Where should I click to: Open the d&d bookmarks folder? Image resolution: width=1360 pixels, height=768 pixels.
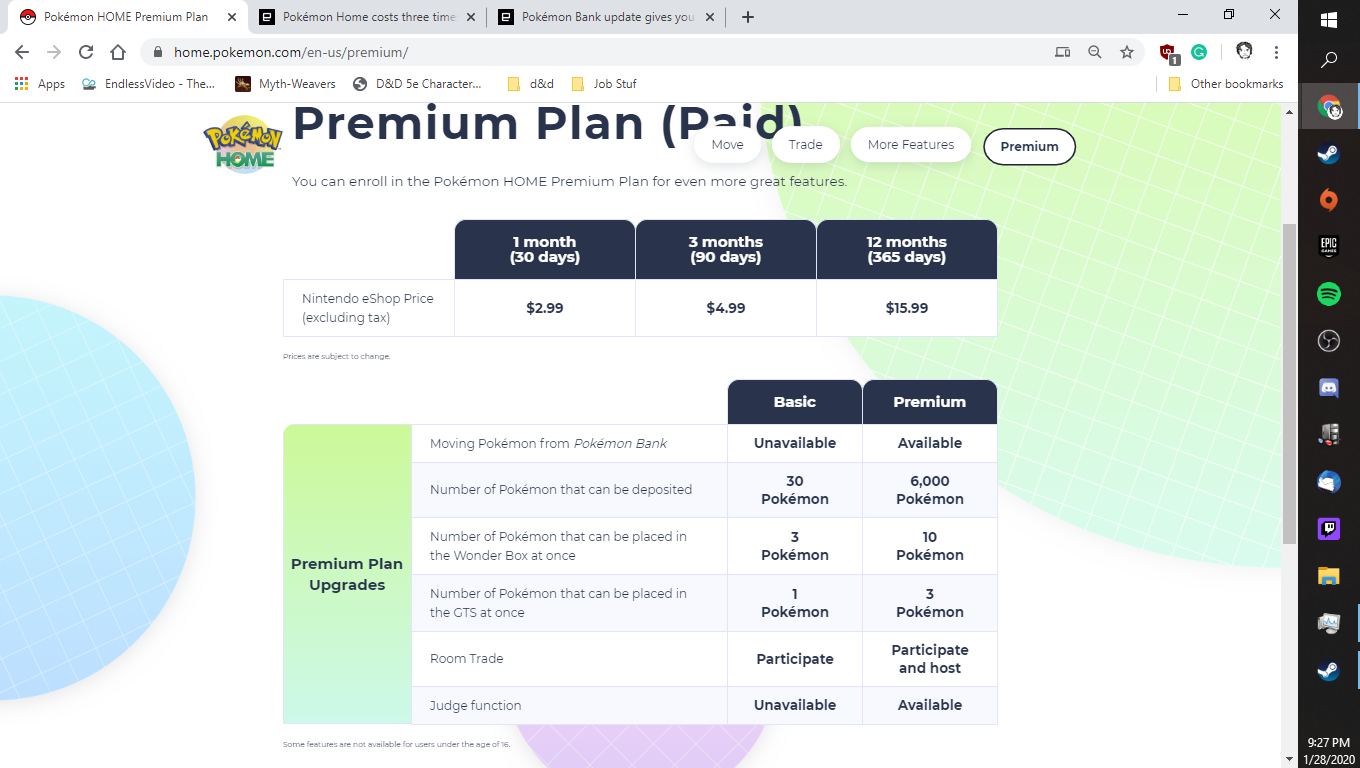[x=529, y=84]
